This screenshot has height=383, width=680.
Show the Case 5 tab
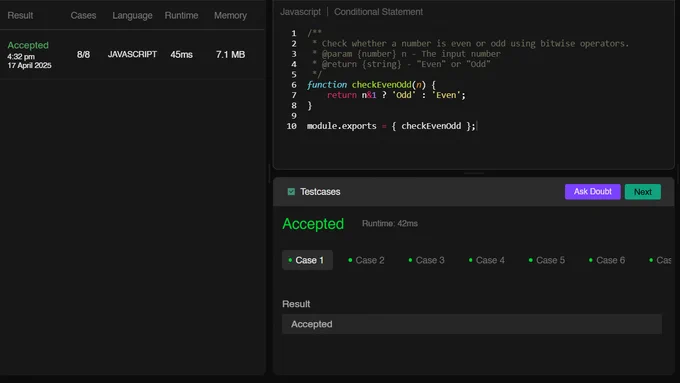click(x=547, y=260)
